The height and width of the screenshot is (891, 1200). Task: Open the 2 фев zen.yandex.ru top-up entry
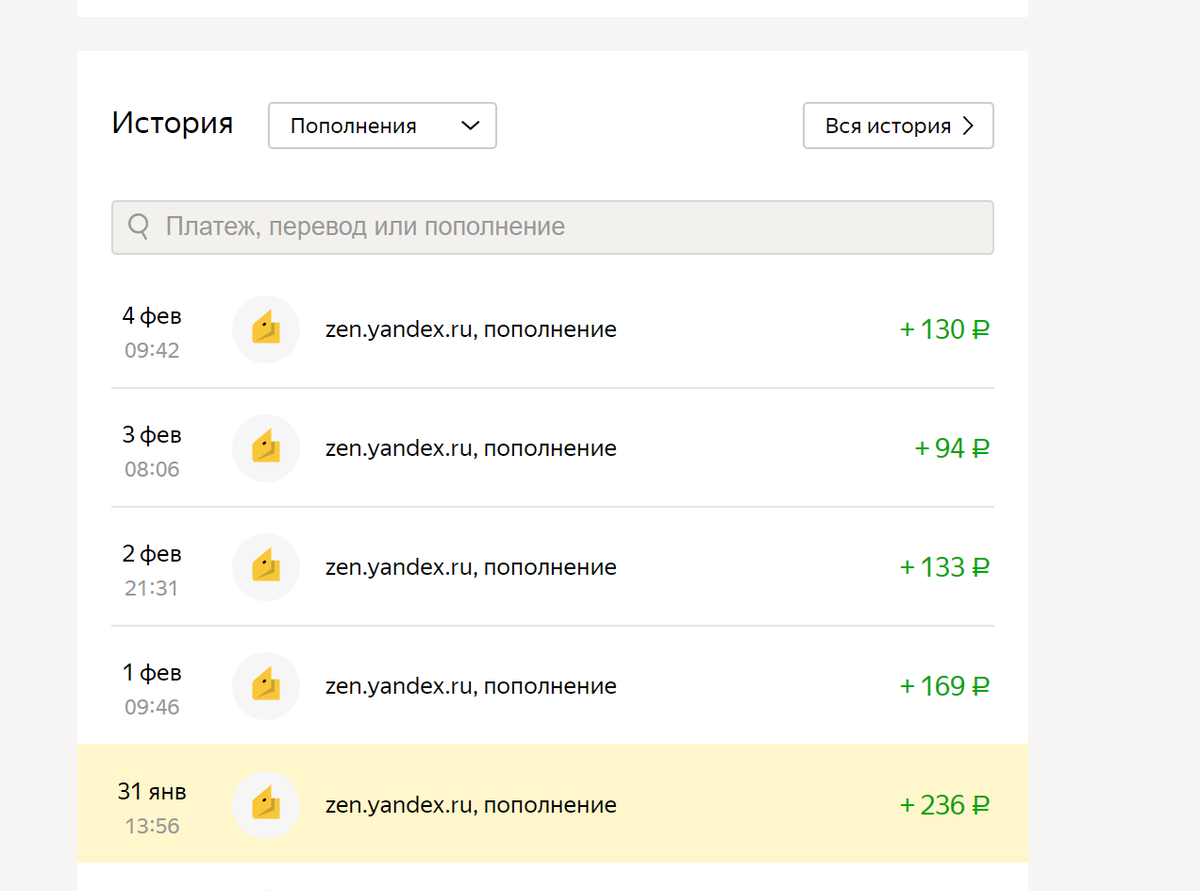552,567
